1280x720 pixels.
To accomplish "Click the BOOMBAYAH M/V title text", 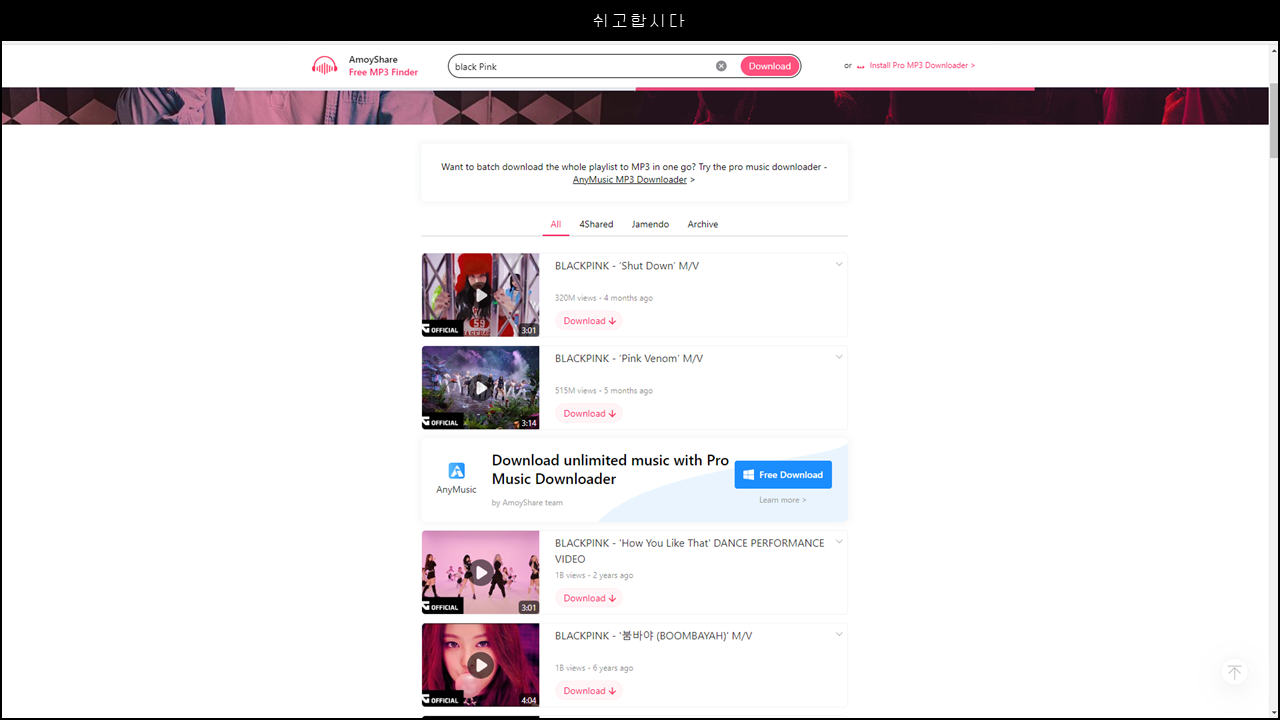I will pos(653,636).
